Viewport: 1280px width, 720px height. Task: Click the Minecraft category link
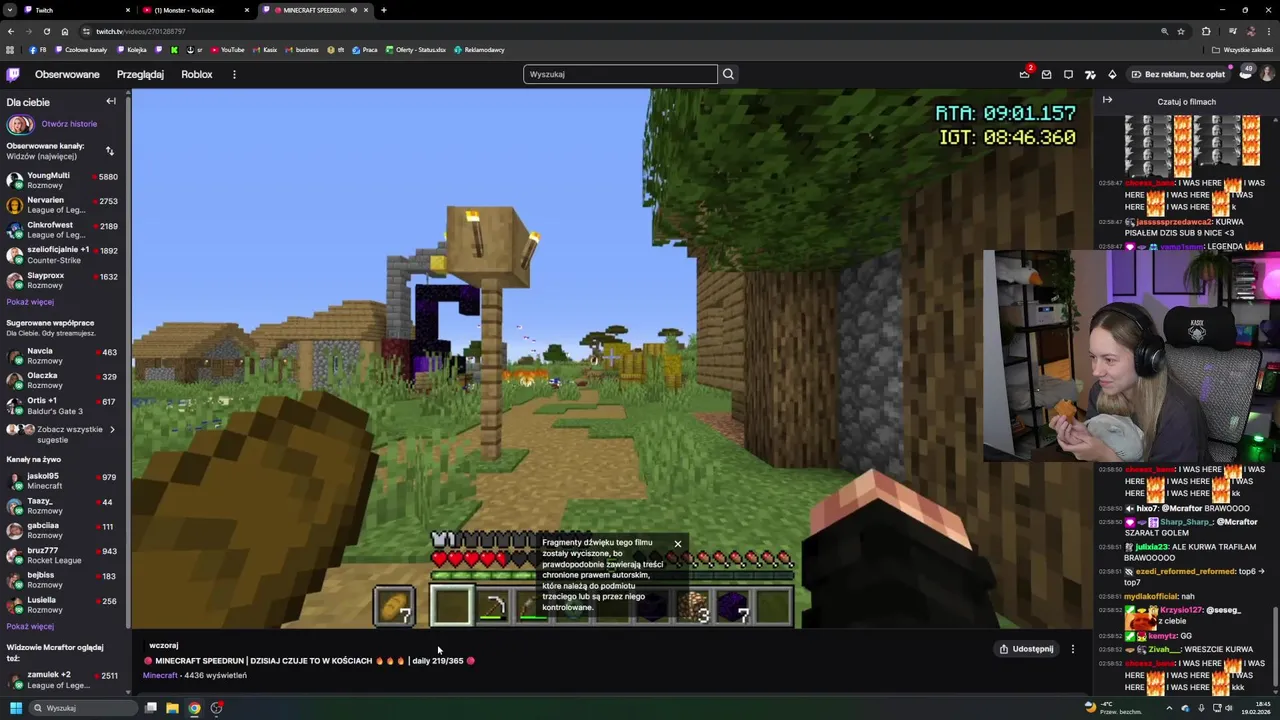[x=160, y=675]
